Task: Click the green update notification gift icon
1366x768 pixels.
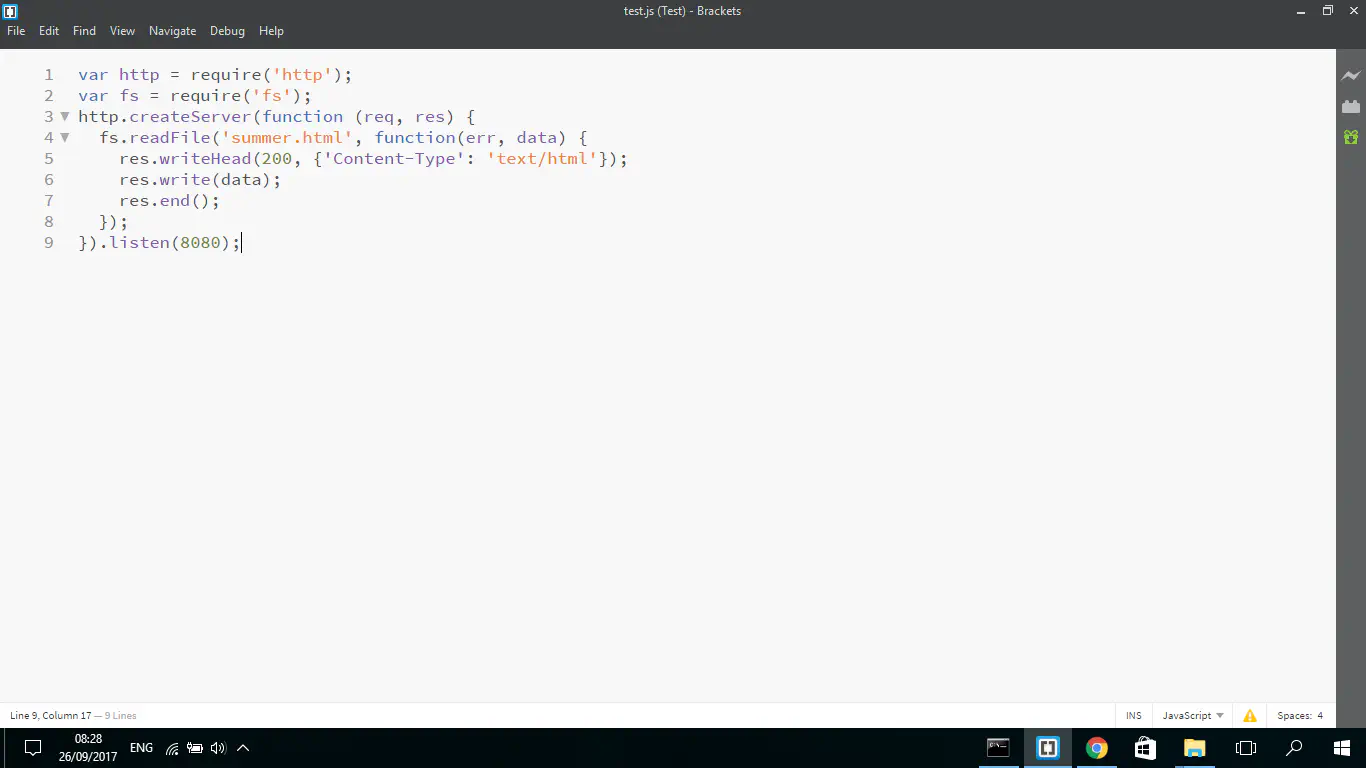Action: [1351, 137]
